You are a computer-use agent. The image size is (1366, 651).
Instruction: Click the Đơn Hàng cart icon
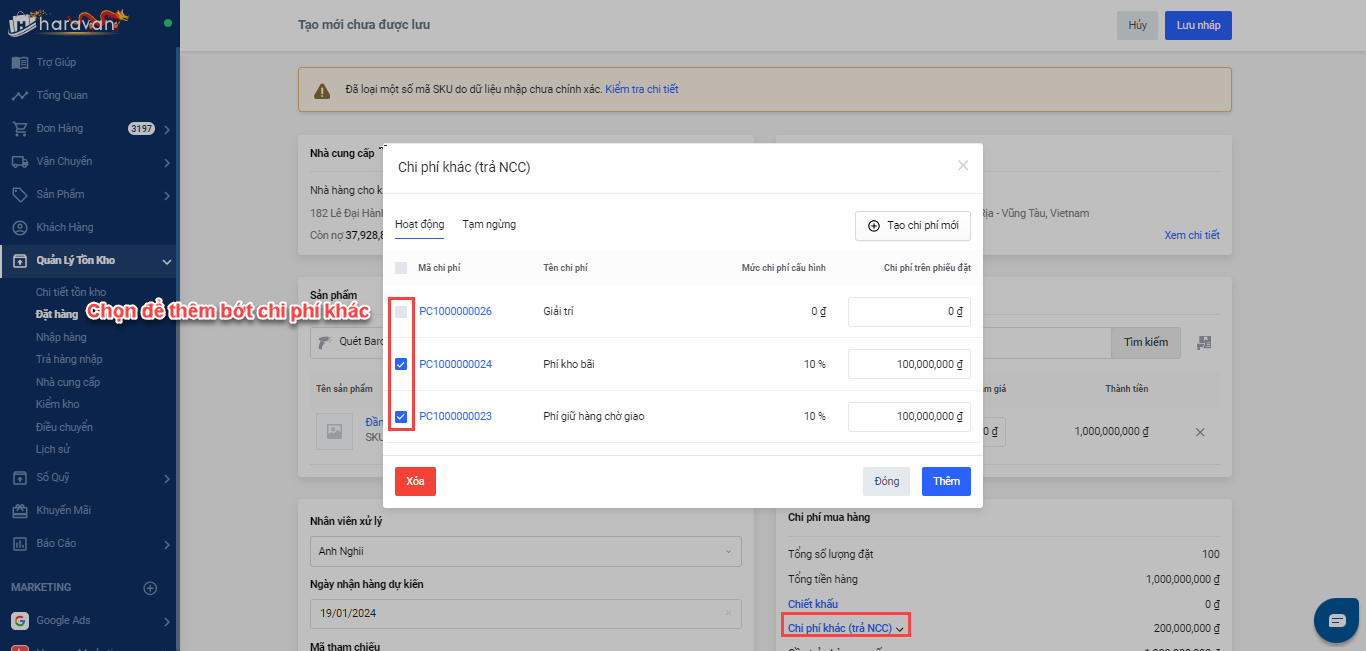tap(20, 128)
